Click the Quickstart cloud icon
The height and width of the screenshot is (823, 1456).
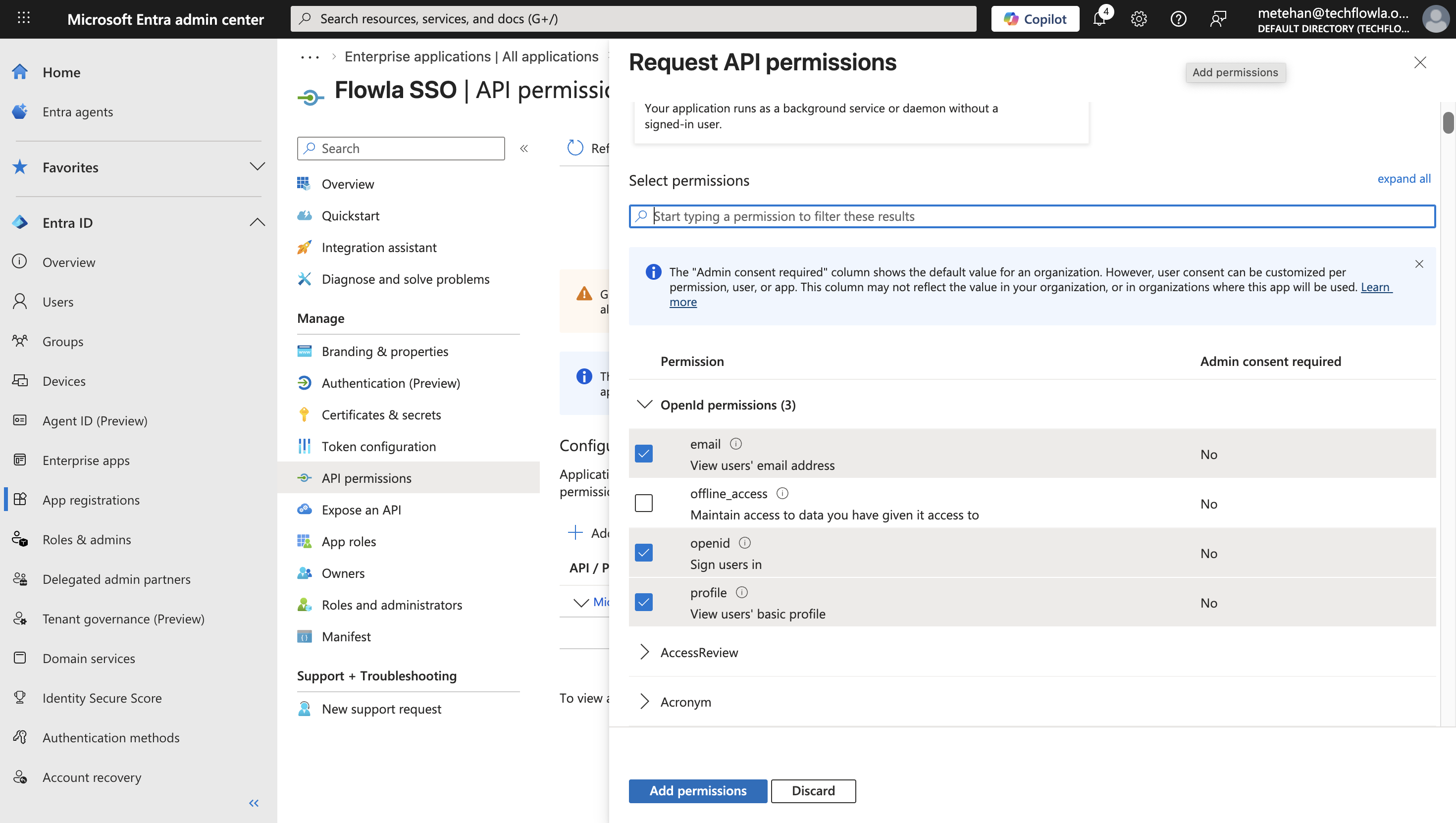pyautogui.click(x=305, y=215)
